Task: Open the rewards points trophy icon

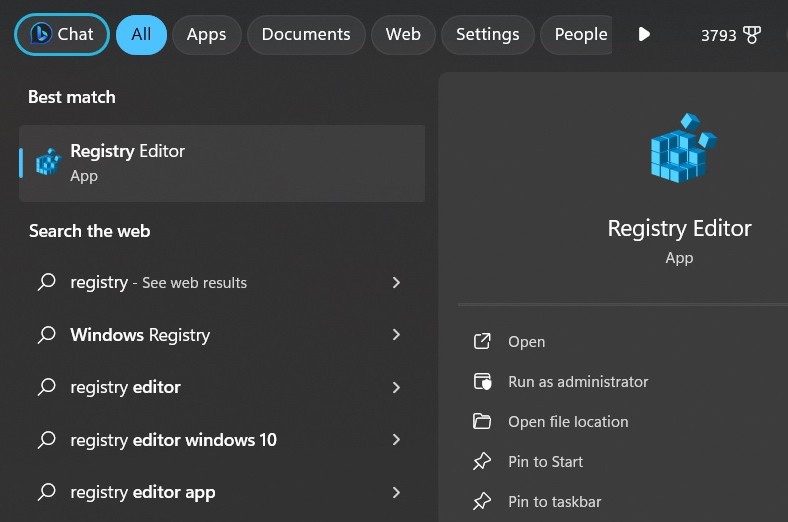Action: point(752,35)
